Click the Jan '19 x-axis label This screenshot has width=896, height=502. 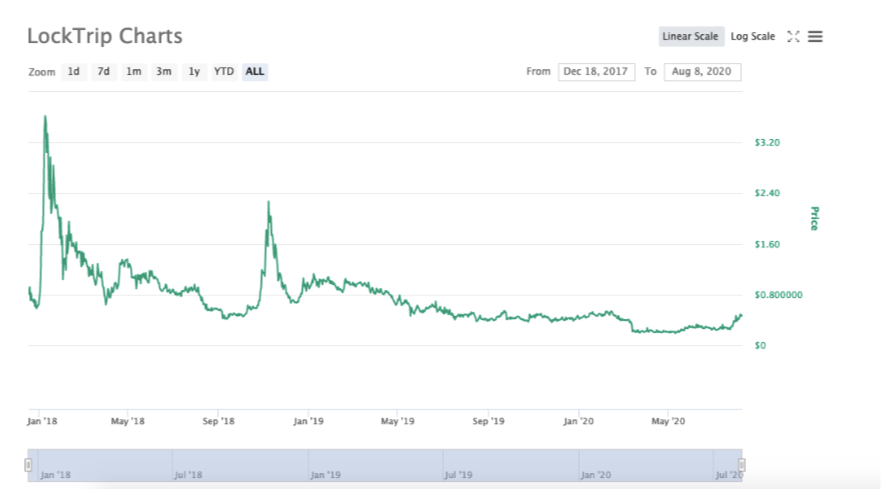[x=308, y=421]
